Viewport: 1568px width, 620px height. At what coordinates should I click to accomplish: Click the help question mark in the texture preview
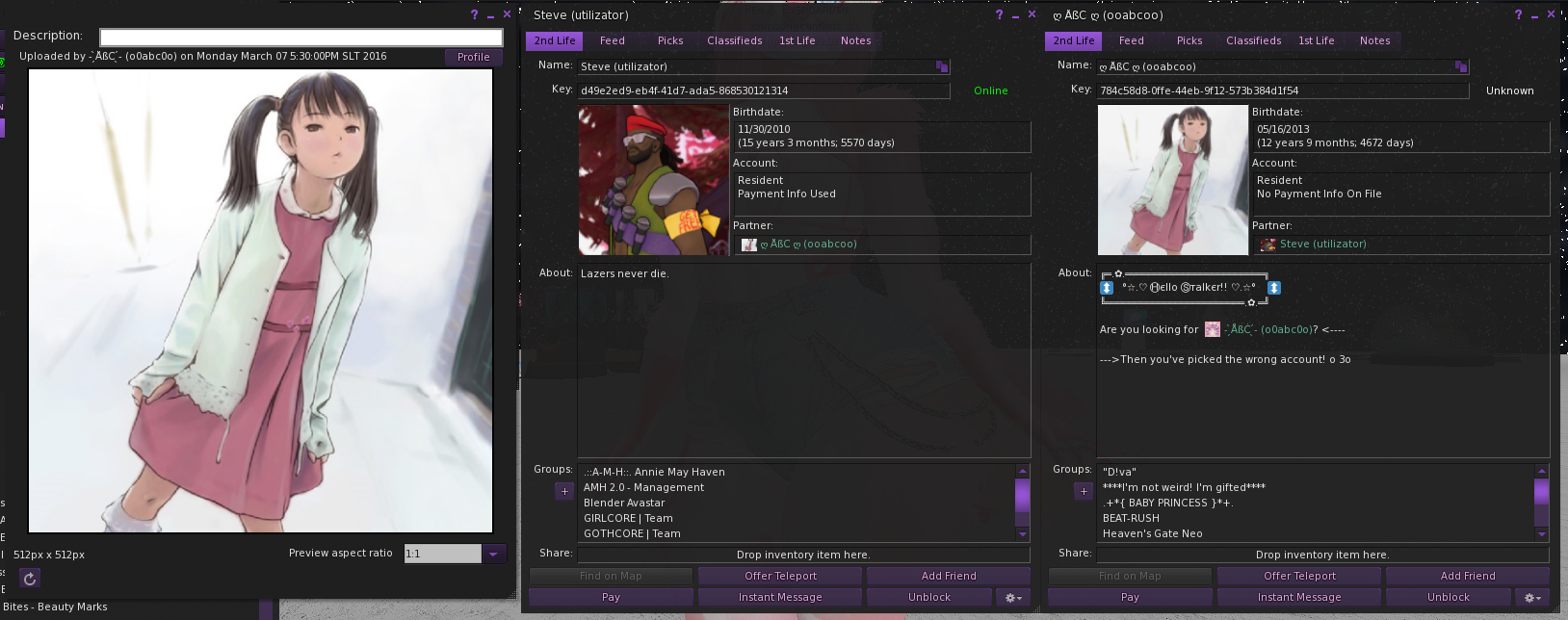click(x=474, y=14)
